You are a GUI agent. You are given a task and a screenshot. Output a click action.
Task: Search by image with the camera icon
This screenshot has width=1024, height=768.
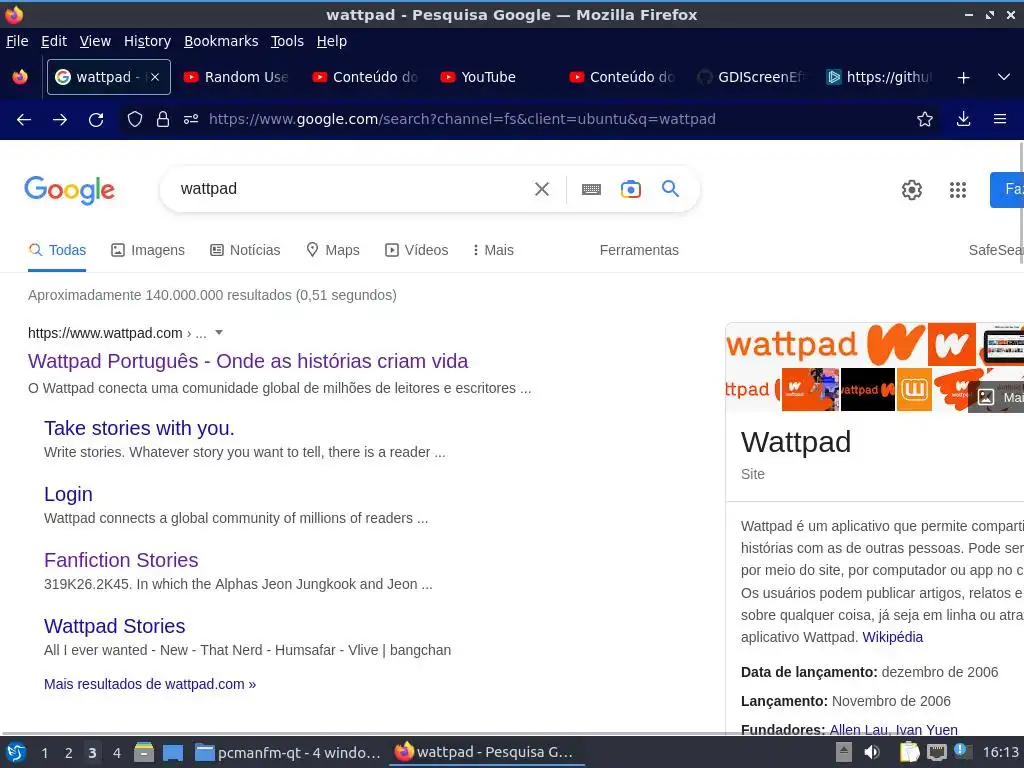pos(631,189)
